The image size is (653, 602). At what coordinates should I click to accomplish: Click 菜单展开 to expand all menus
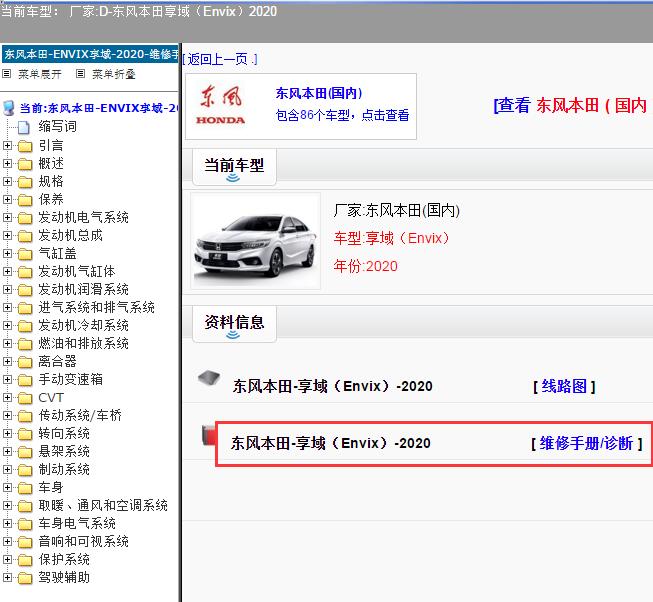[x=40, y=74]
